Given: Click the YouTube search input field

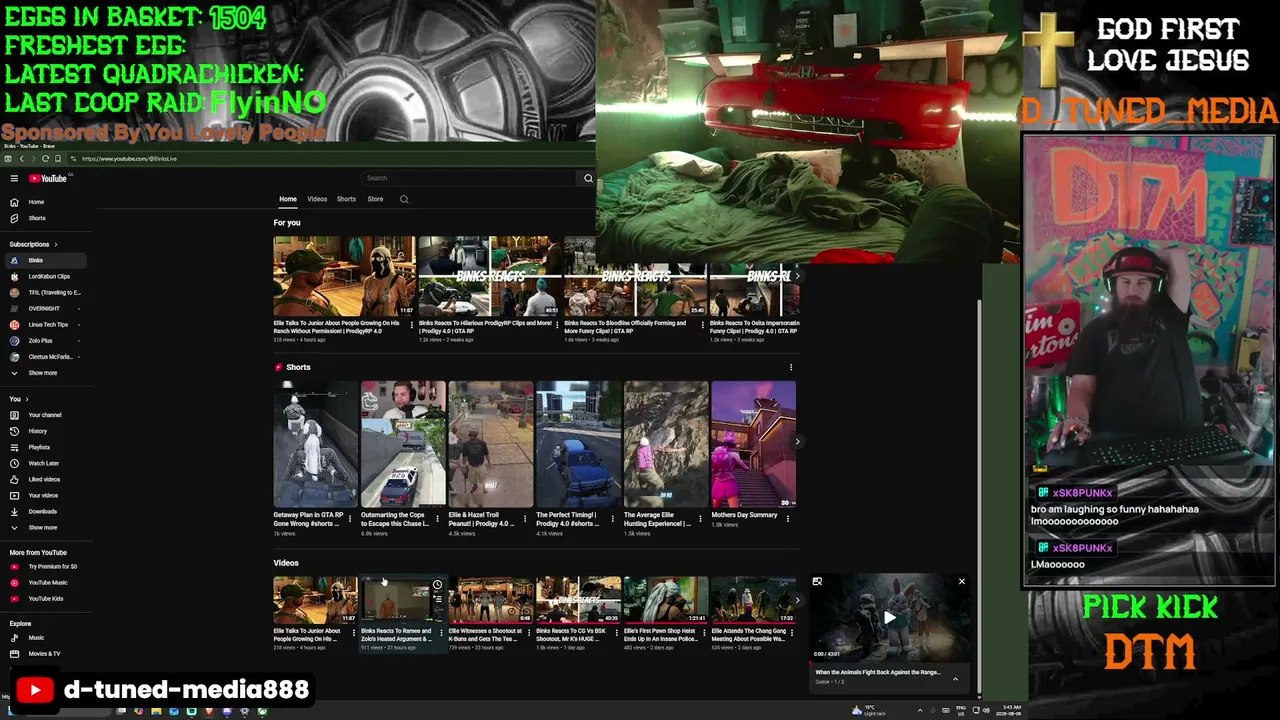Looking at the screenshot, I should click(x=470, y=178).
